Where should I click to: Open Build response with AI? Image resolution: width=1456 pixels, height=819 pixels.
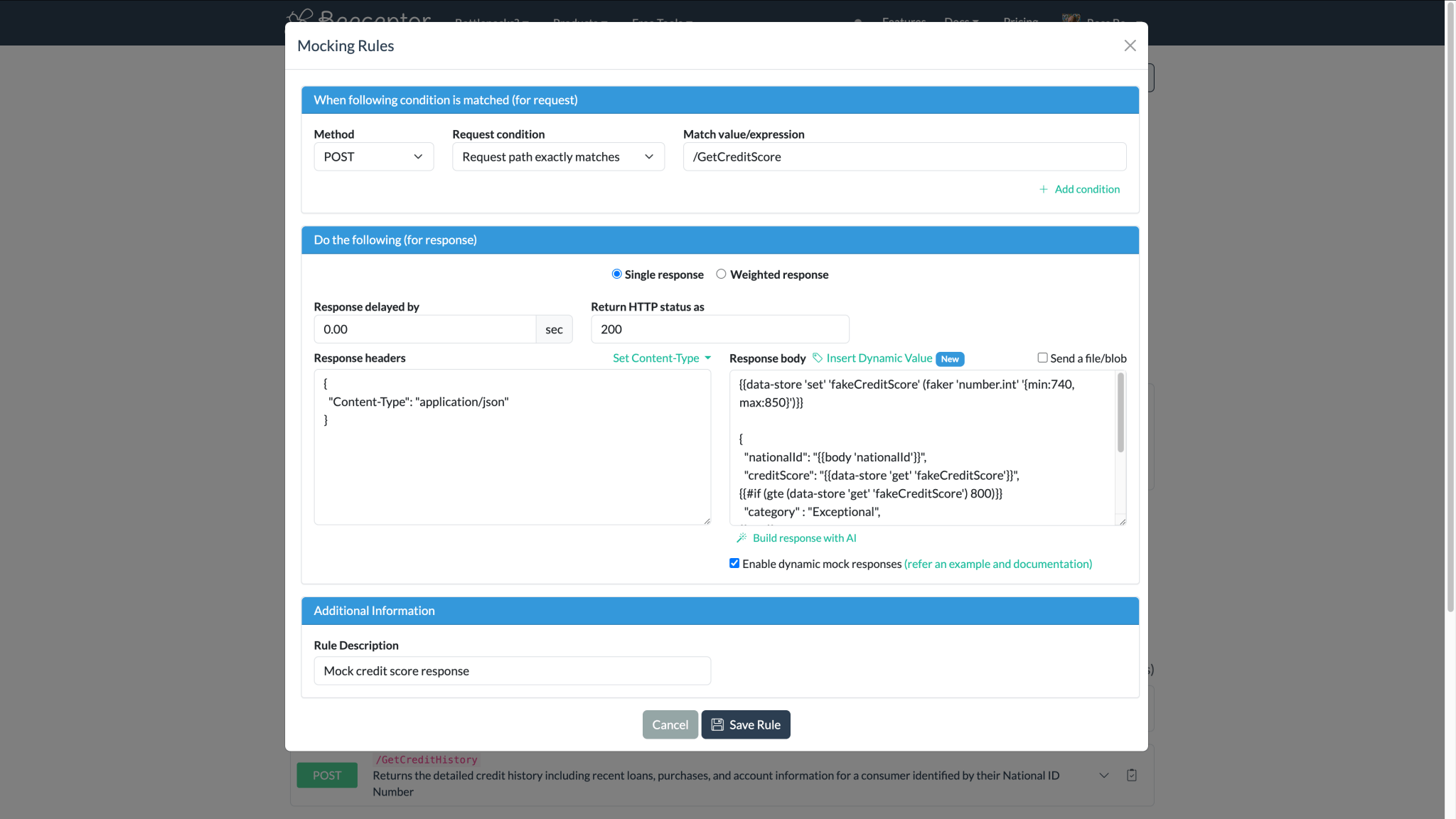tap(804, 537)
